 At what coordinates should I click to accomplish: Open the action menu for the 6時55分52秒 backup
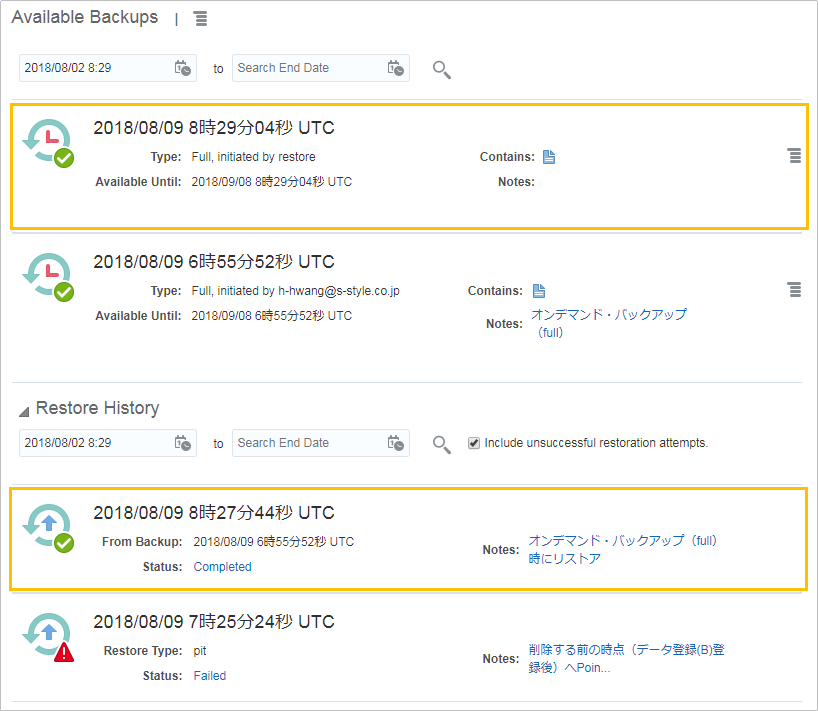coord(795,290)
